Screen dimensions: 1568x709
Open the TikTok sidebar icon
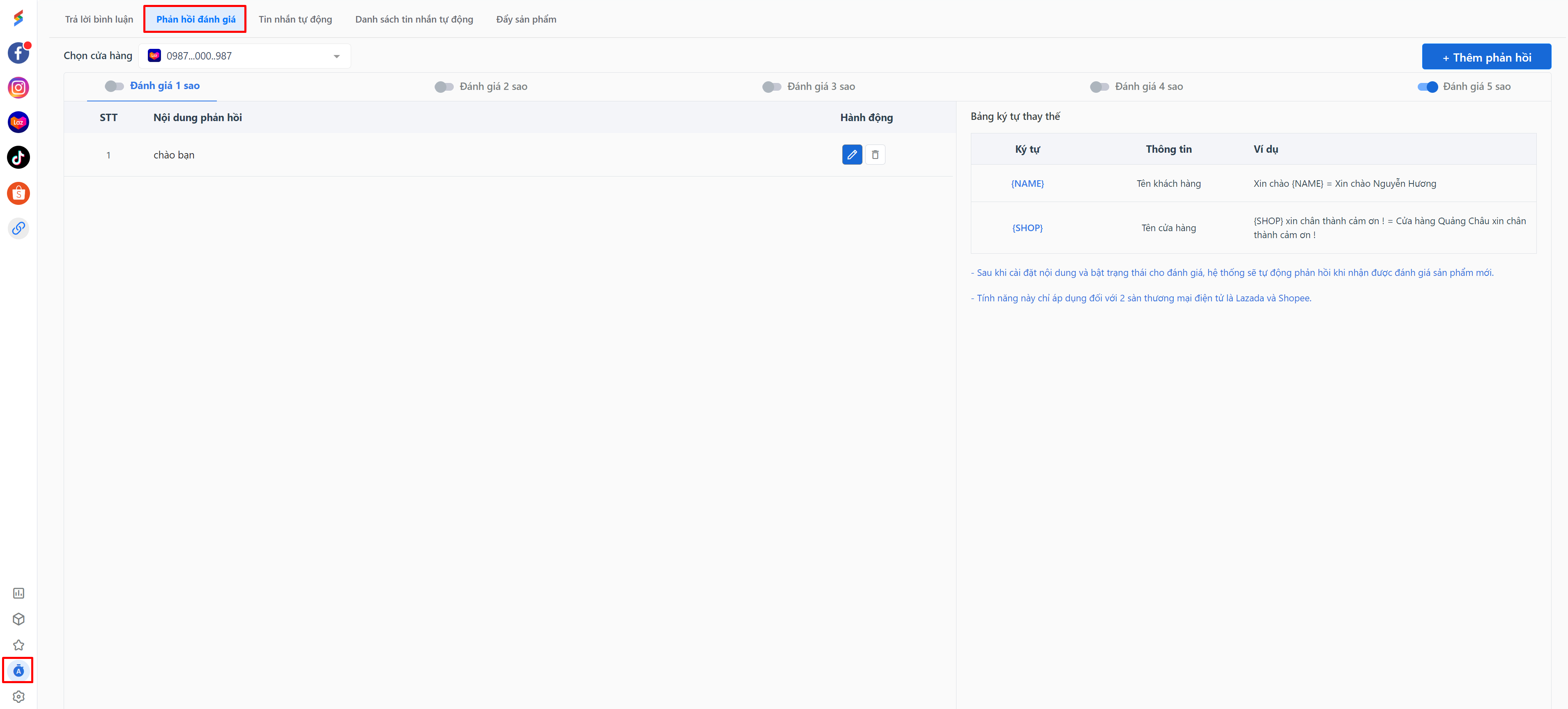(18, 158)
